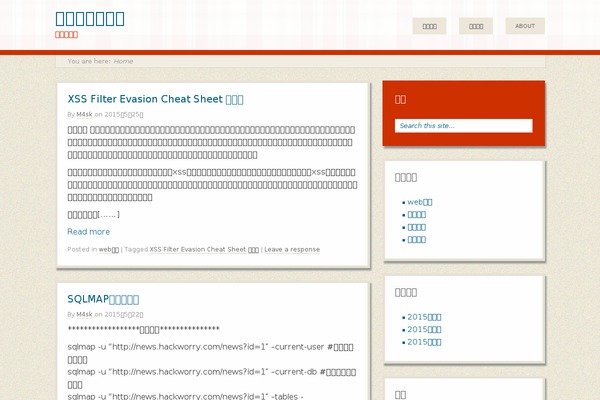The image size is (600, 400).
Task: Open author M4sk on the SQLMAP post
Action: coord(84,315)
